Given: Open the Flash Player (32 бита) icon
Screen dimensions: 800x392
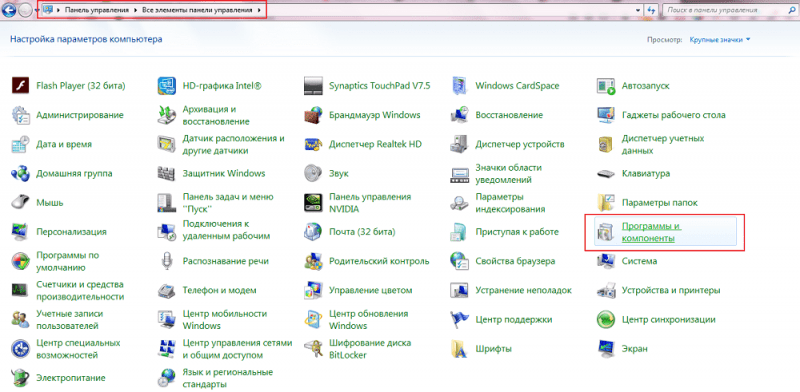Looking at the screenshot, I should [x=19, y=86].
